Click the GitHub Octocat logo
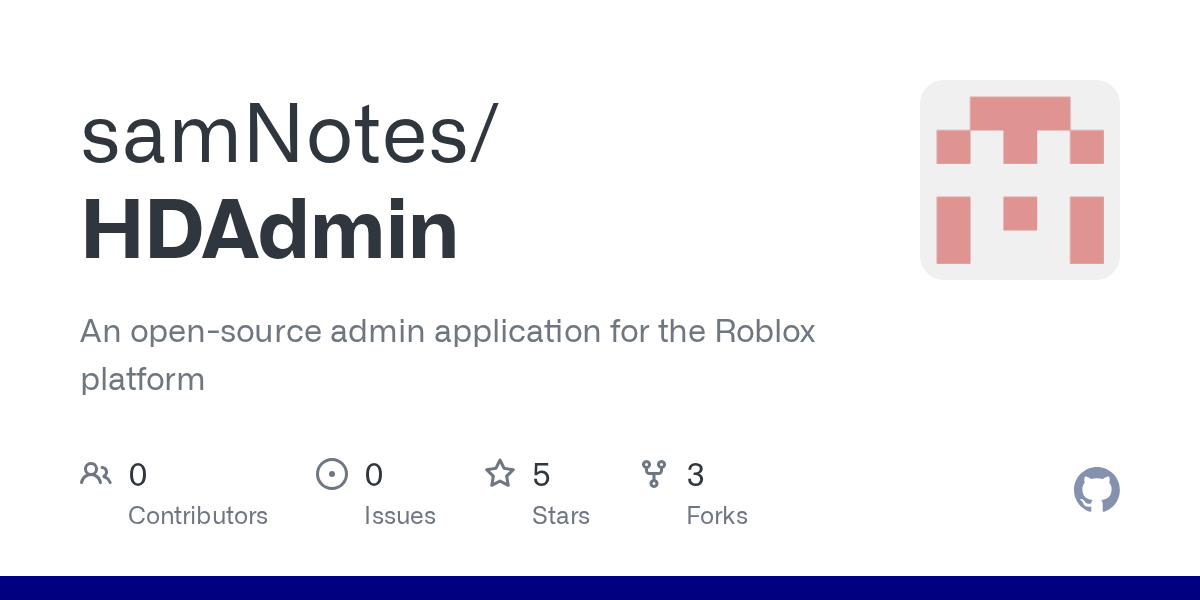1200x600 pixels. point(1096,490)
